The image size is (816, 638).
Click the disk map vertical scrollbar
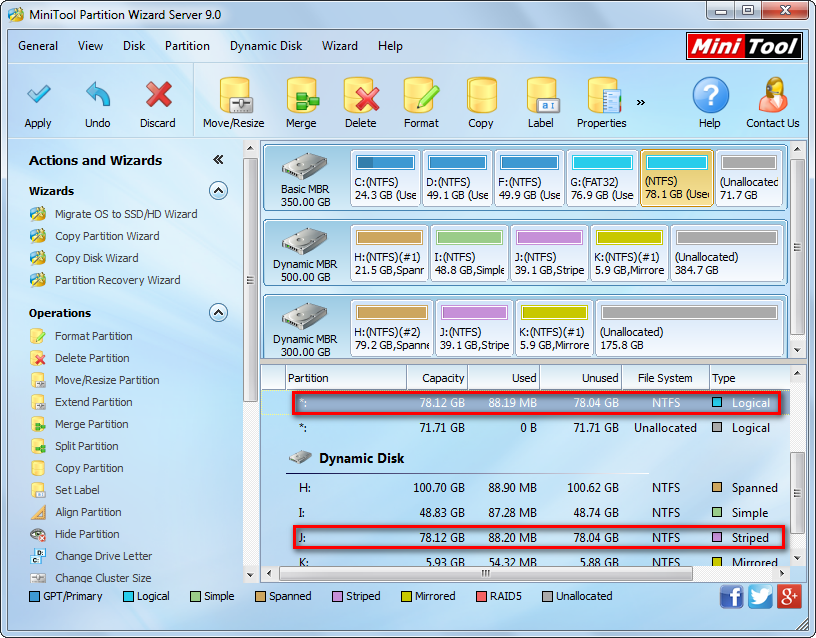(x=797, y=249)
